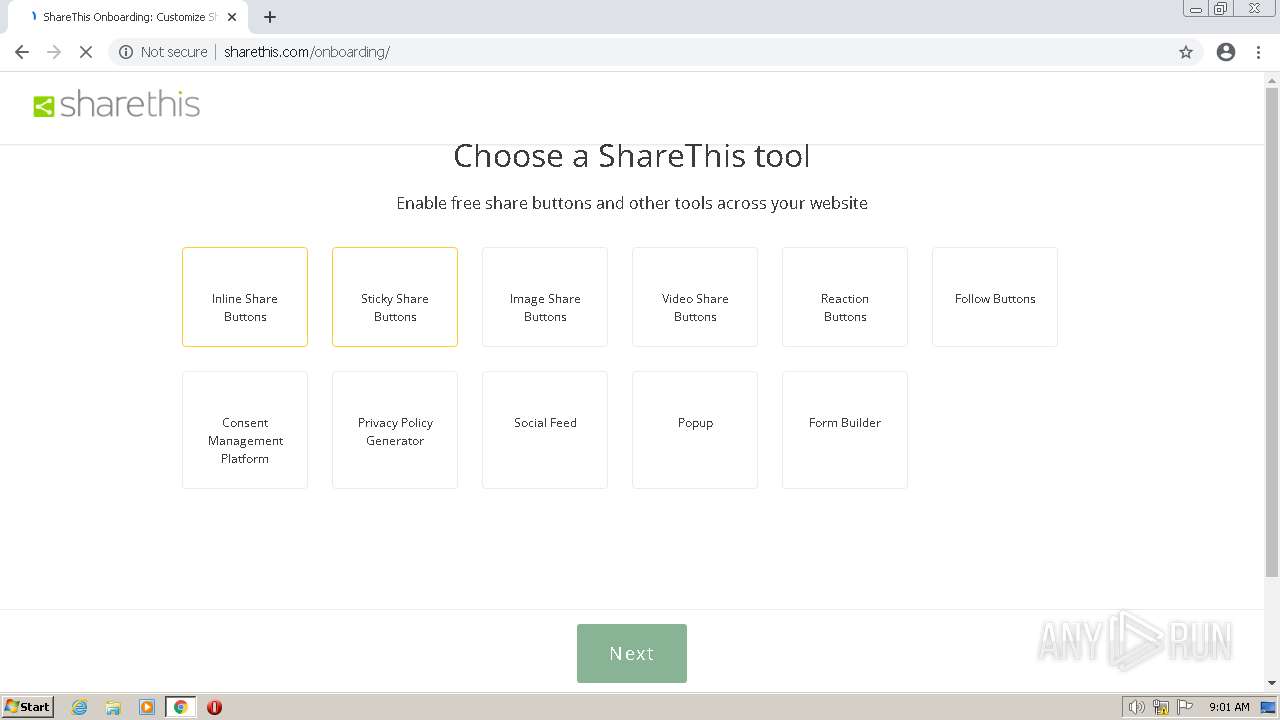Image resolution: width=1280 pixels, height=720 pixels.
Task: Click the green Next button
Action: tap(632, 653)
